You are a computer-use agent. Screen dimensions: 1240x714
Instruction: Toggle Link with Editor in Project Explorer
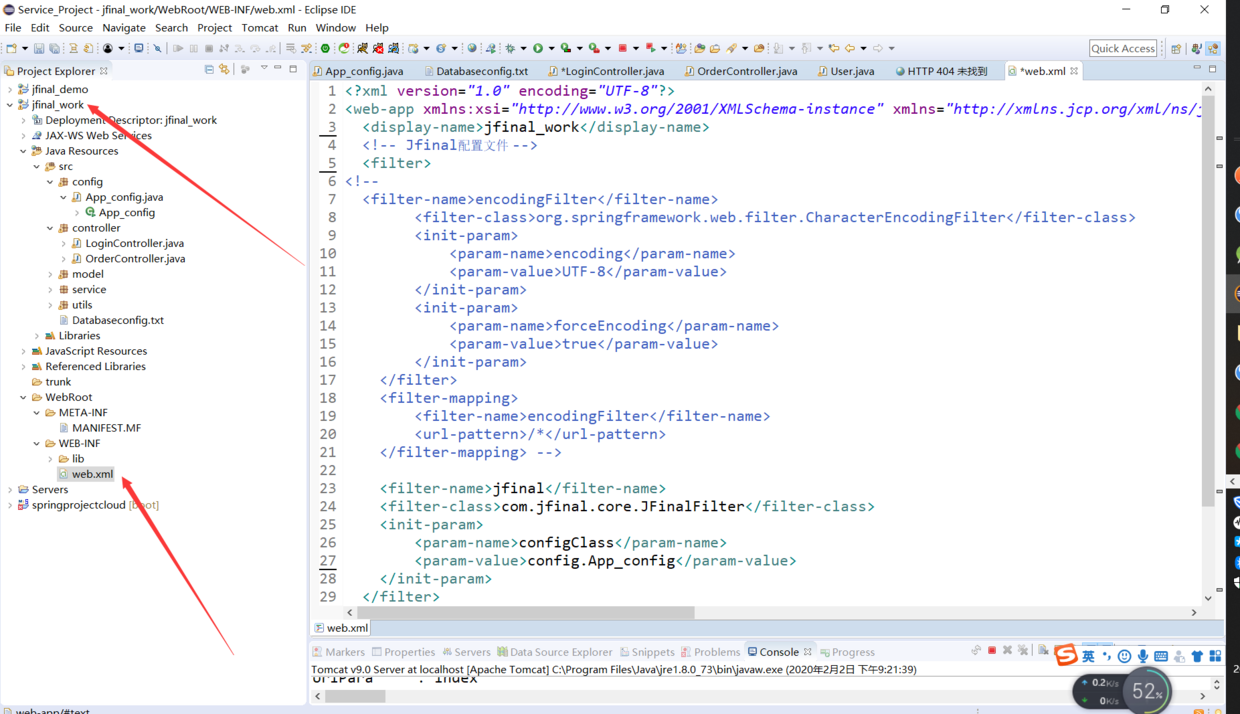[x=224, y=70]
